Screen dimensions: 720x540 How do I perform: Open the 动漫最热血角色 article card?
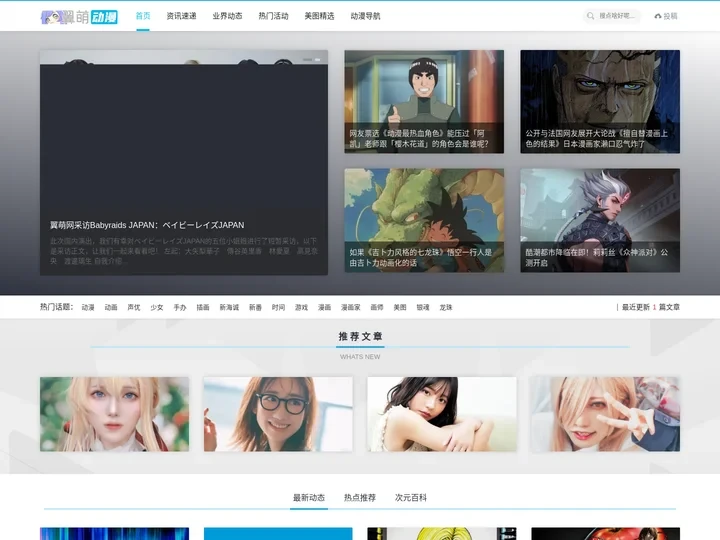[x=424, y=101]
